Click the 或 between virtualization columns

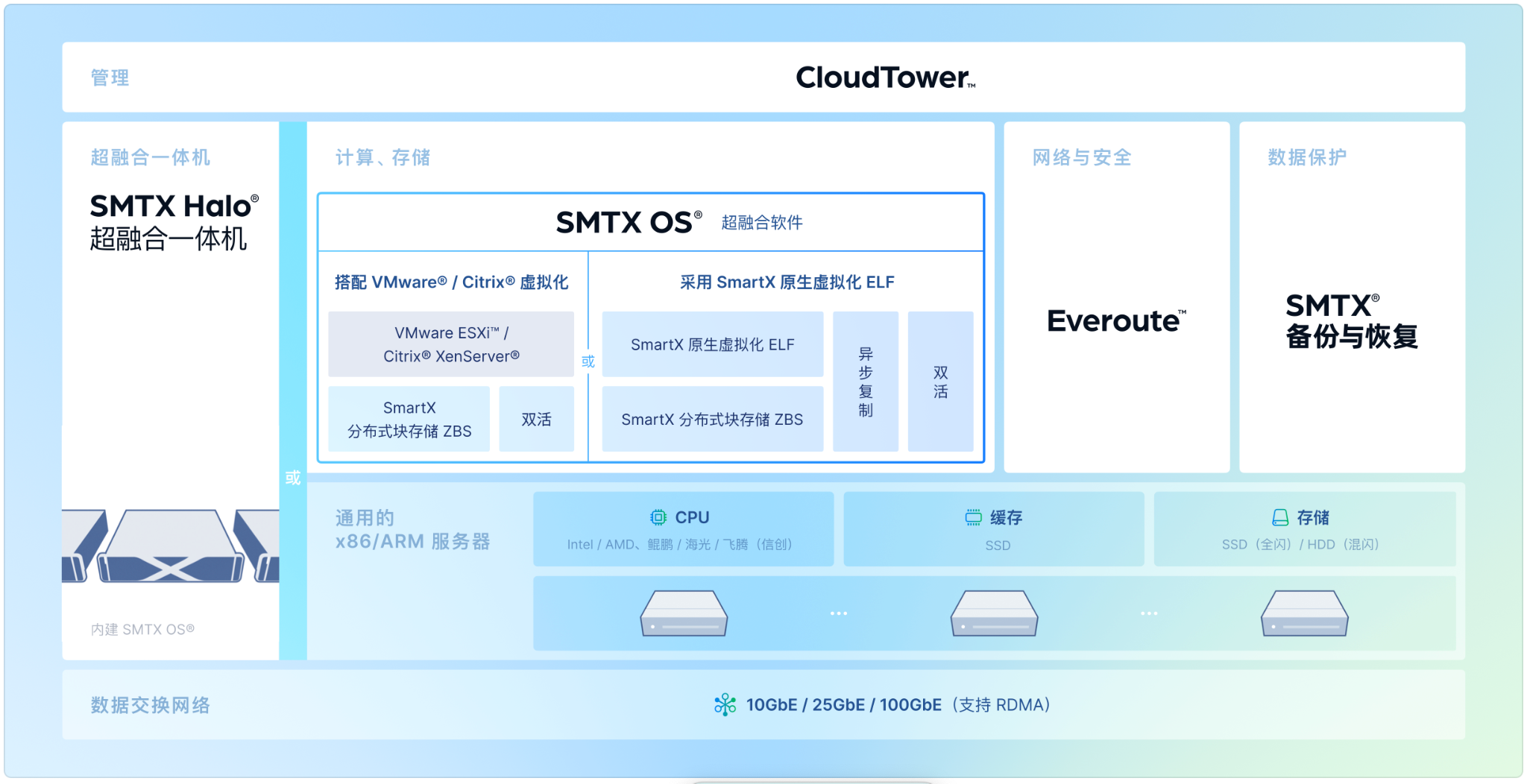[x=588, y=361]
